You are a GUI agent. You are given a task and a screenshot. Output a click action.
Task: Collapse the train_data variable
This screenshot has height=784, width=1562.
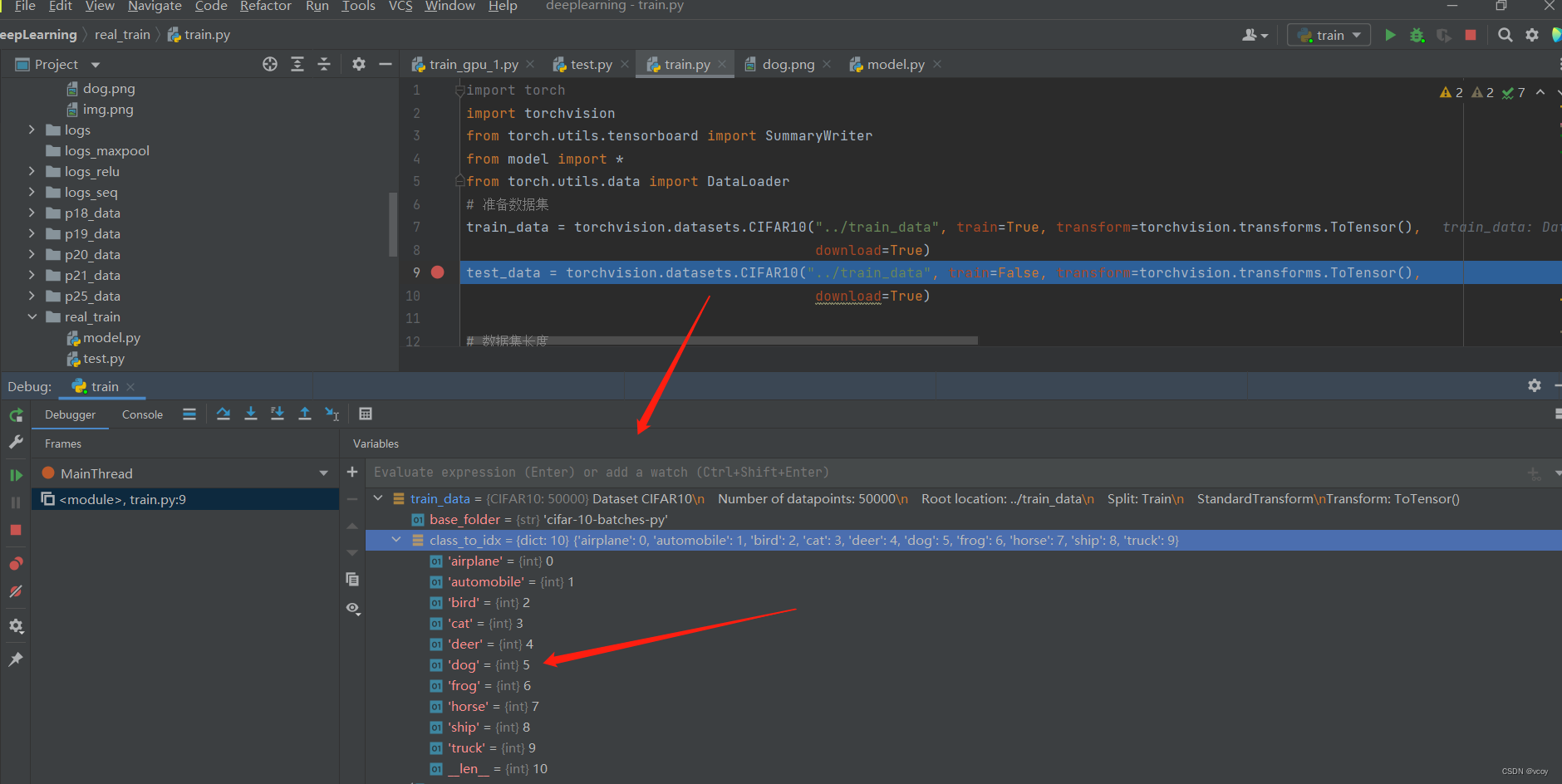[378, 498]
